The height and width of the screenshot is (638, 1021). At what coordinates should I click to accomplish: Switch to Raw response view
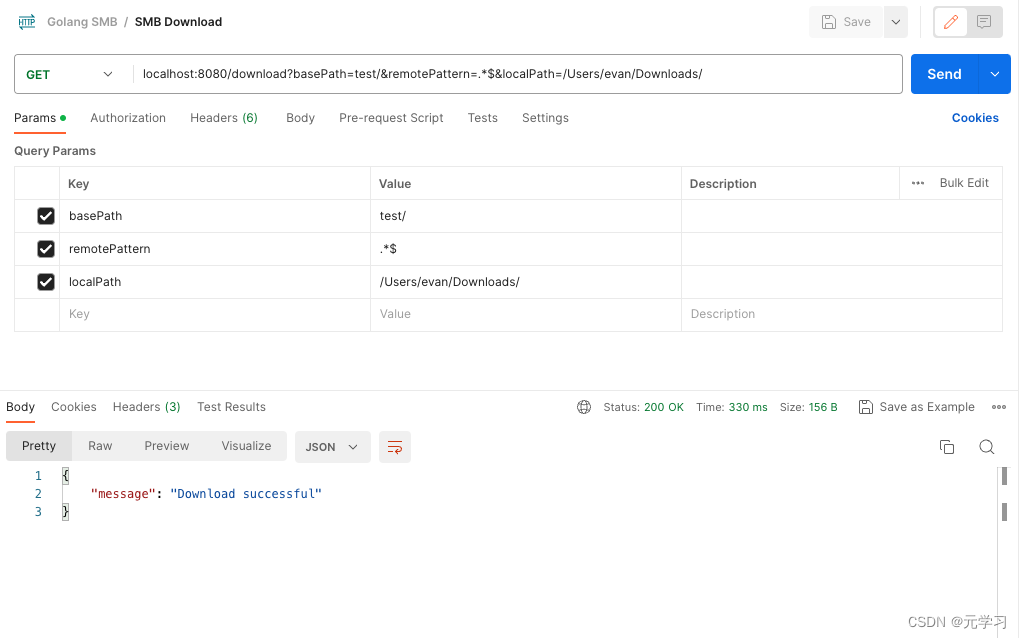point(100,446)
